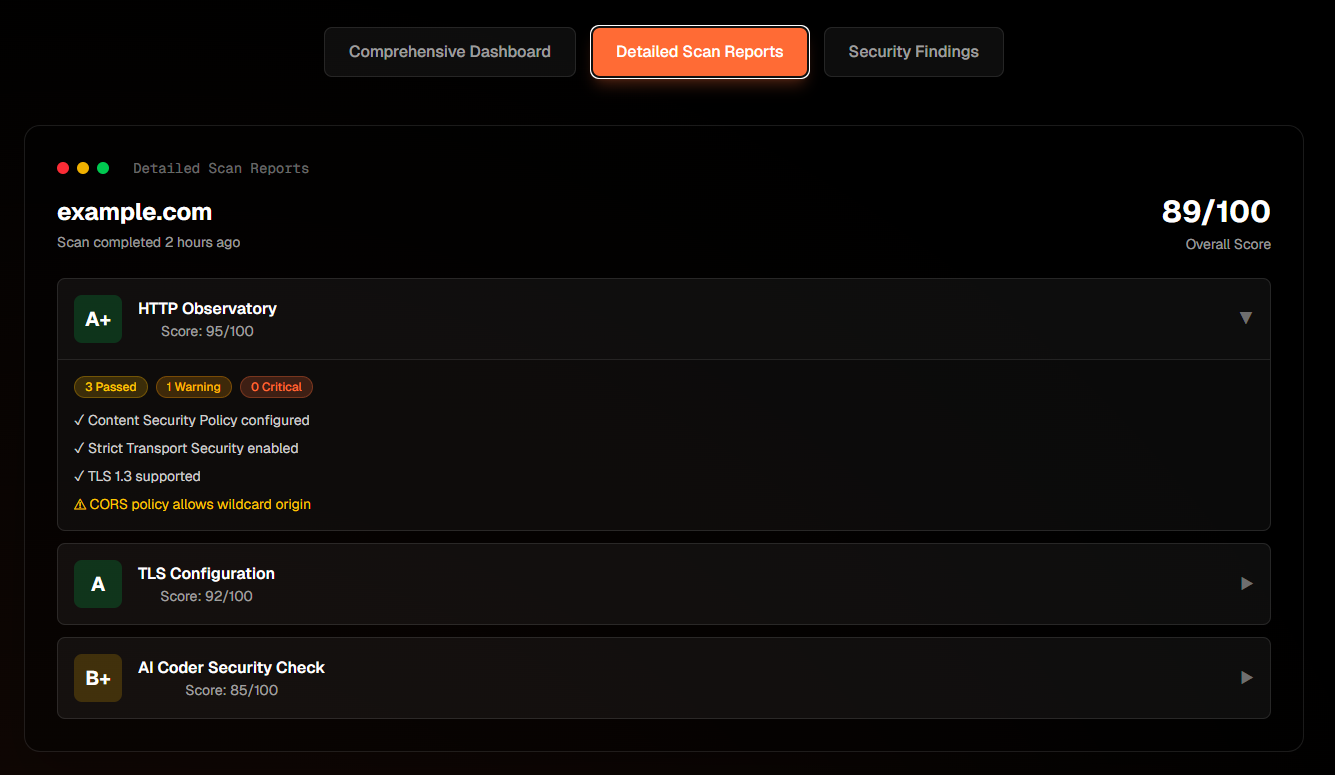The image size is (1335, 775).
Task: Select the 0 Critical filter pill
Action: (276, 387)
